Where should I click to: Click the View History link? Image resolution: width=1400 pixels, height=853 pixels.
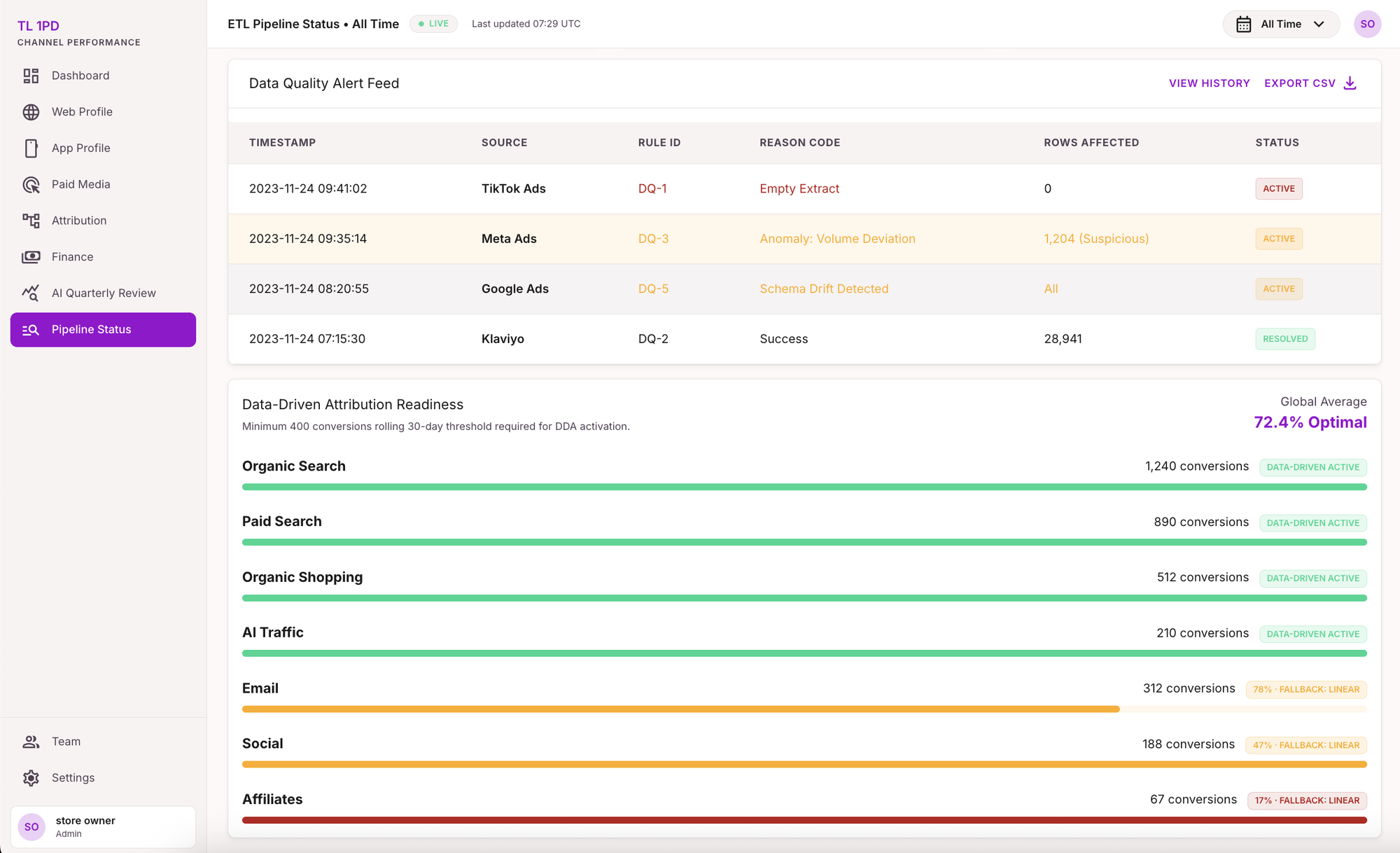(x=1209, y=83)
